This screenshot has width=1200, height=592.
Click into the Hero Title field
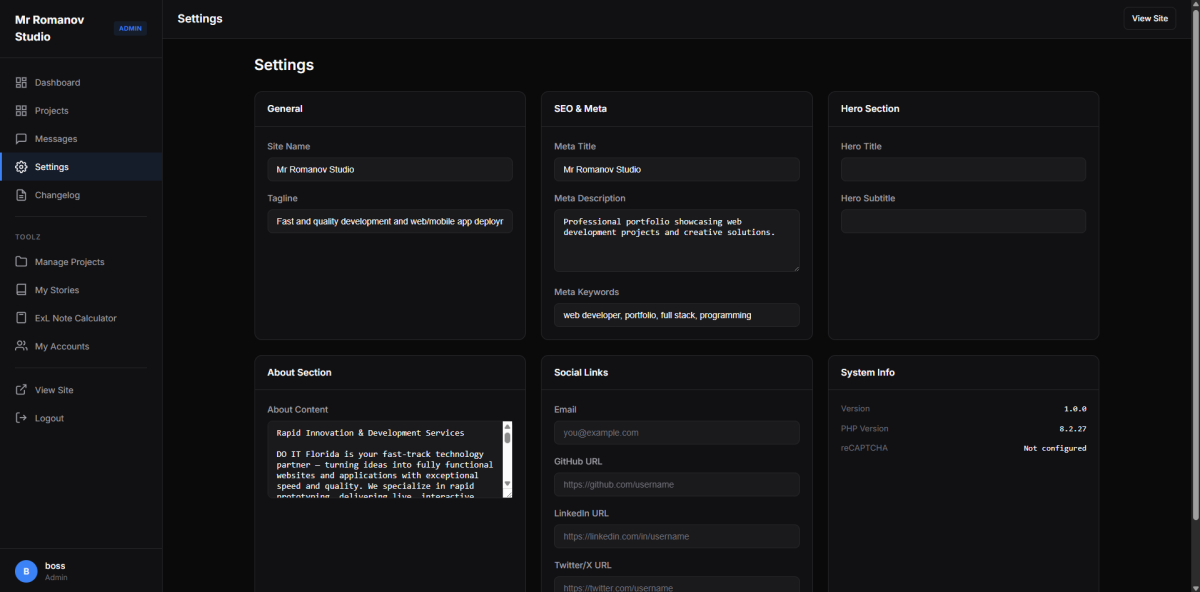(x=963, y=169)
